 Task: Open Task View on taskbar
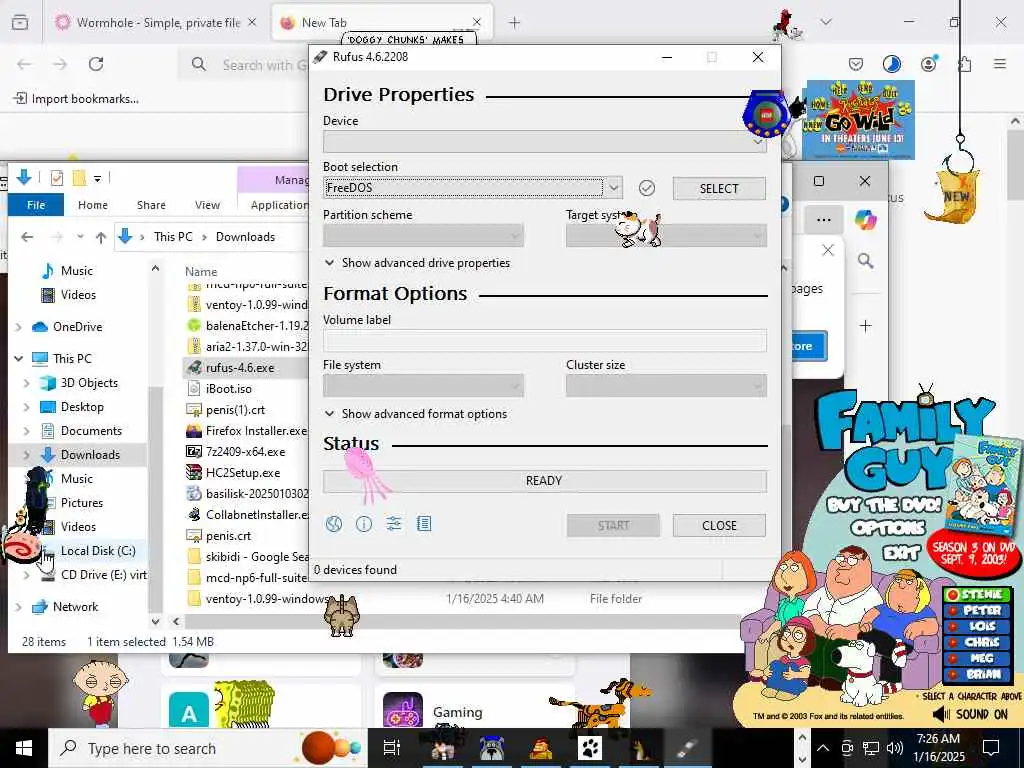[x=391, y=748]
